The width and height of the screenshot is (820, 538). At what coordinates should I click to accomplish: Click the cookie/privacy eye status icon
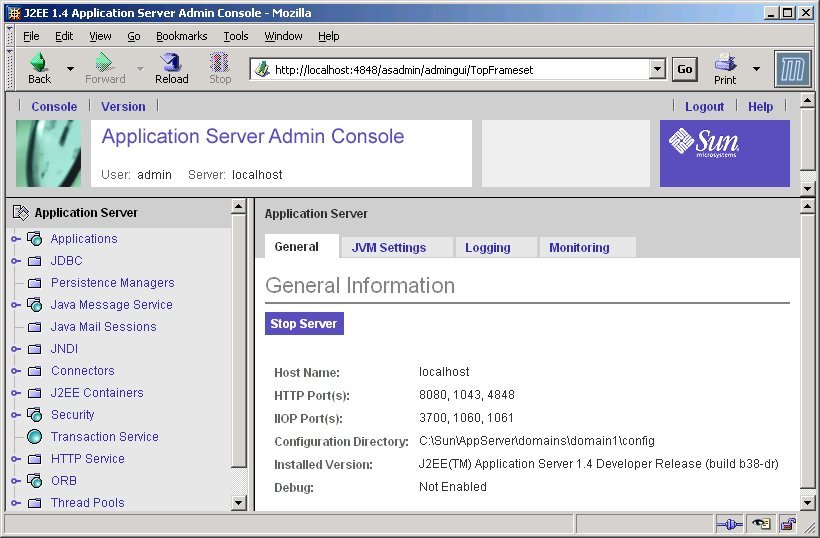tap(761, 523)
